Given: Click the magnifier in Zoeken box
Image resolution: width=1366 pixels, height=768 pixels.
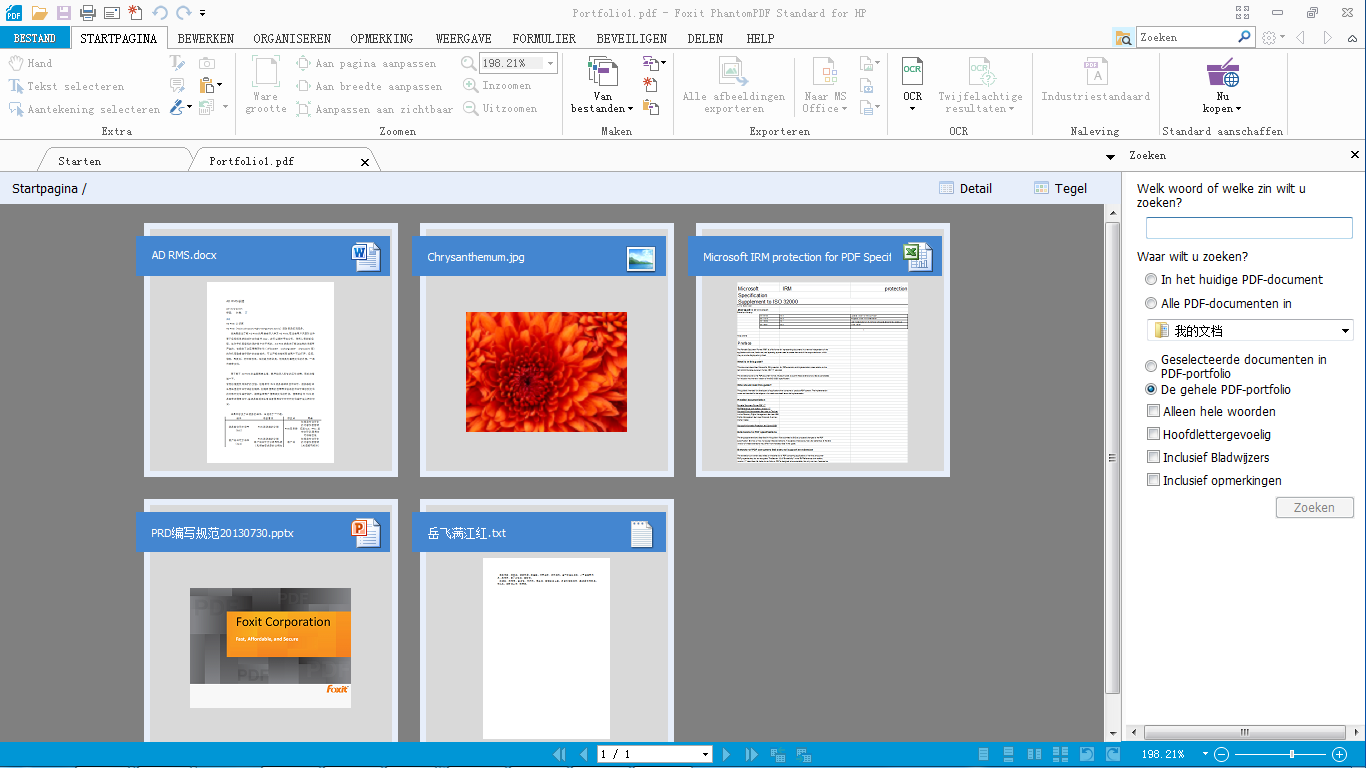Looking at the screenshot, I should click(1245, 37).
